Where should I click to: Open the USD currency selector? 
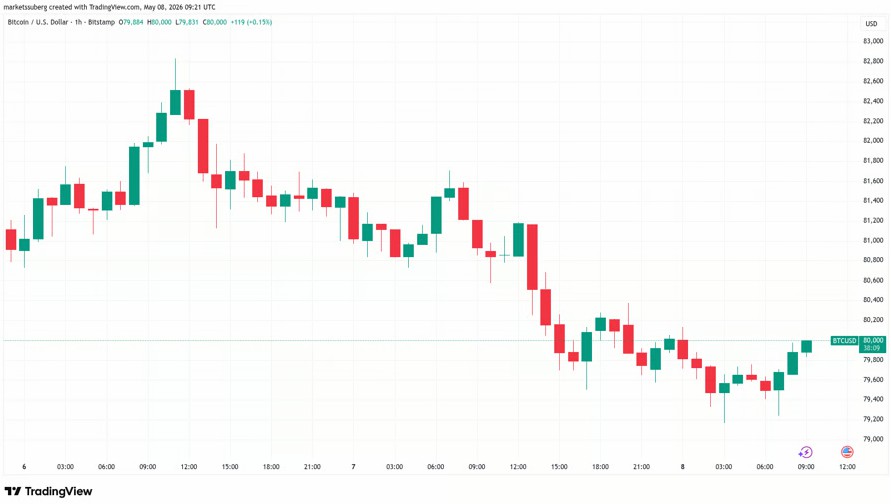pos(871,23)
